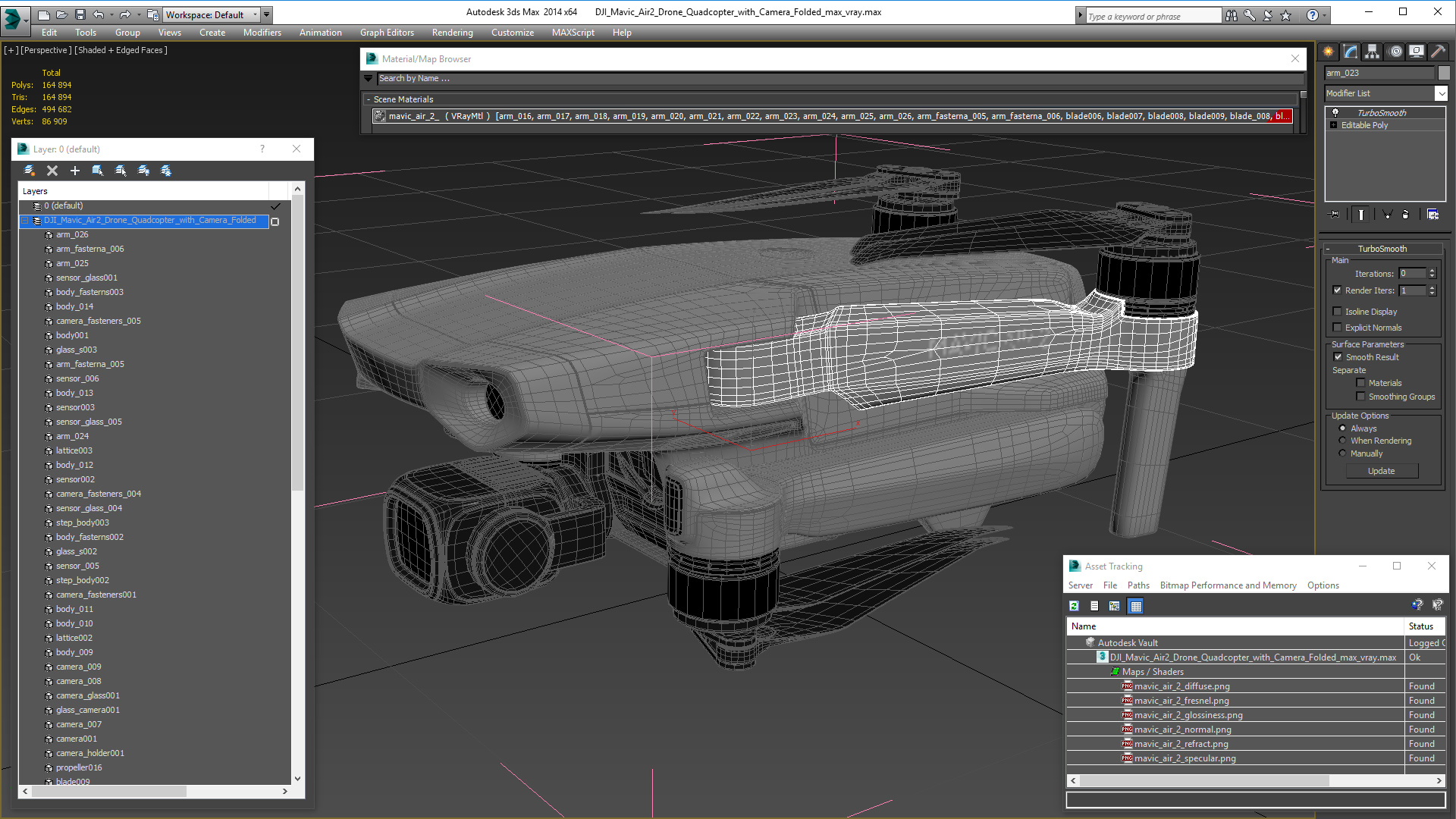Click the binoculars search icon

point(1231,15)
